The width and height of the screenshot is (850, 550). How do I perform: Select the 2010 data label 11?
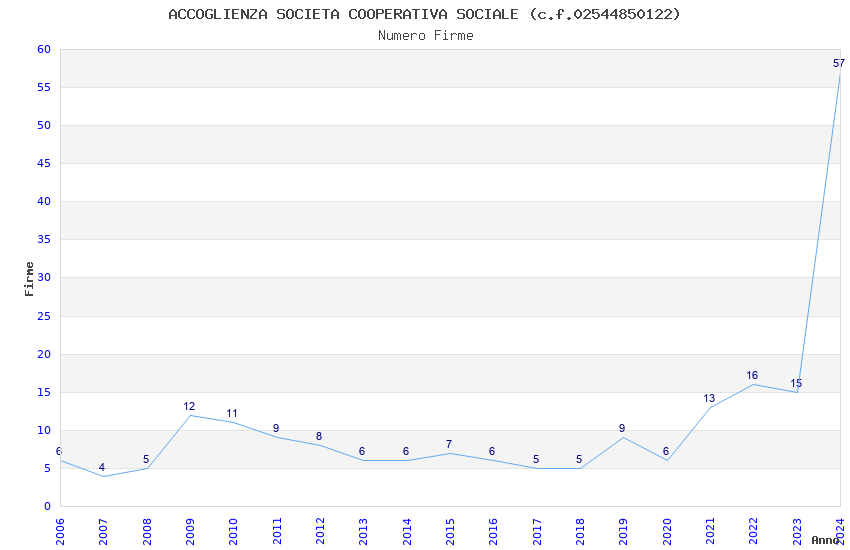pos(232,413)
